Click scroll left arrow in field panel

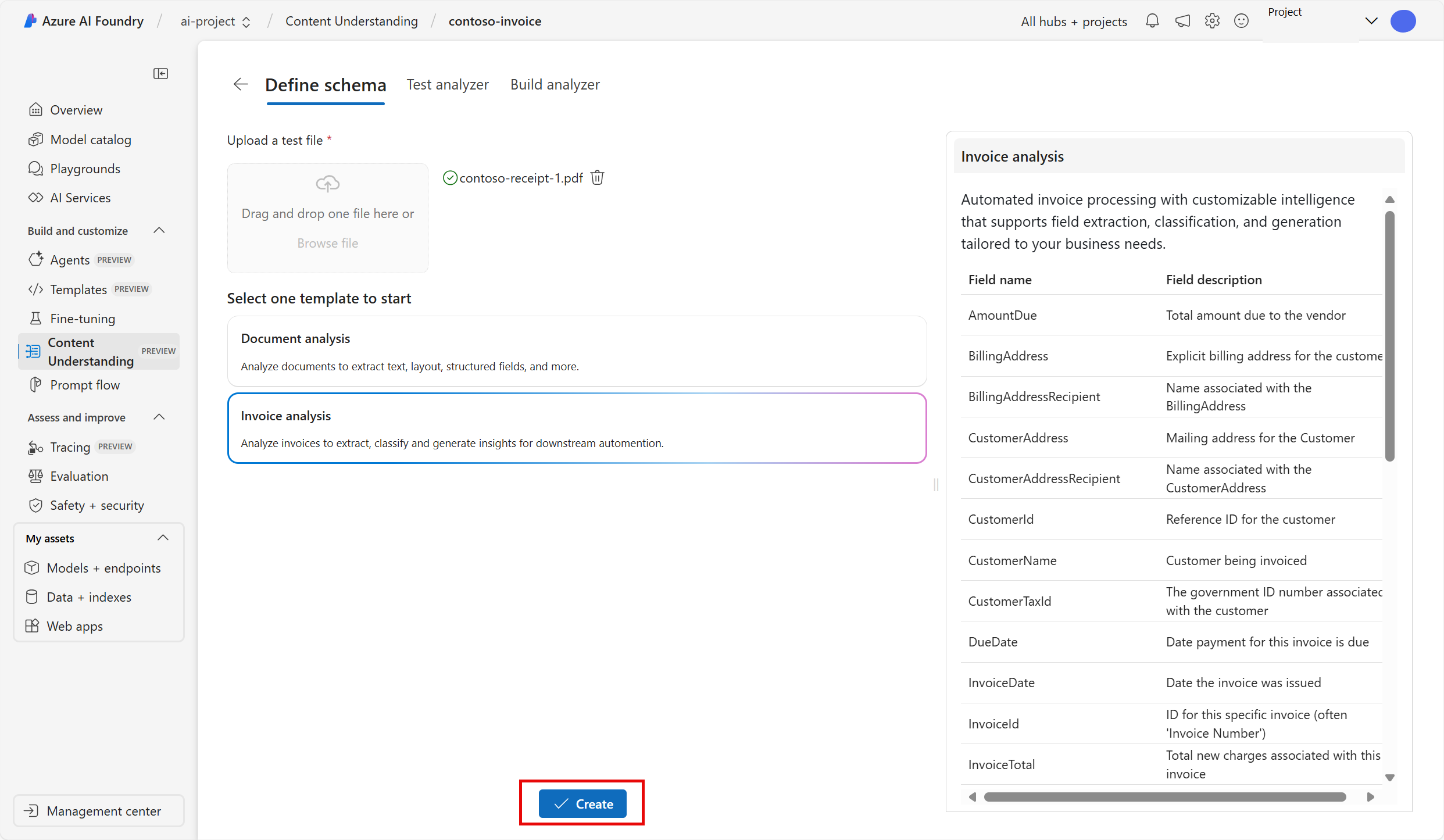coord(972,797)
